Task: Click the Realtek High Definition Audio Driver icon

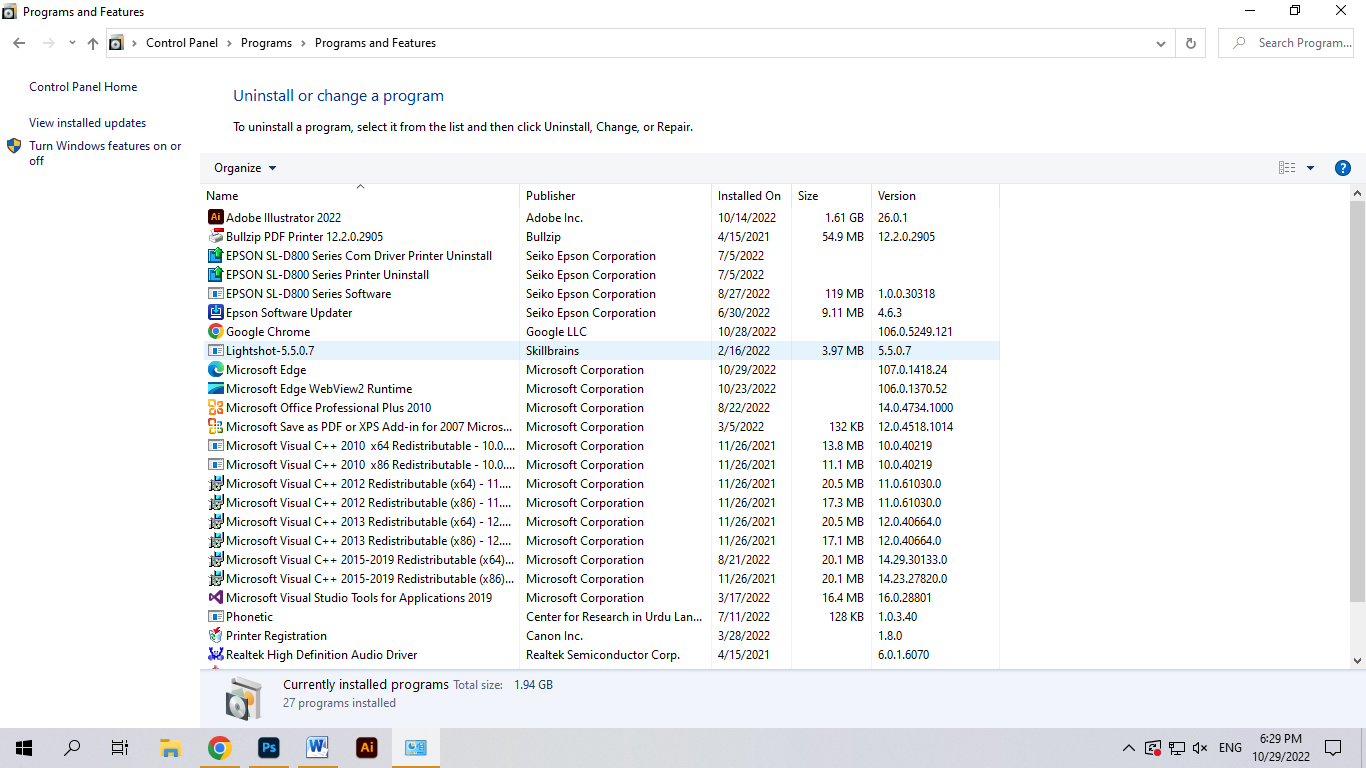Action: click(x=215, y=654)
